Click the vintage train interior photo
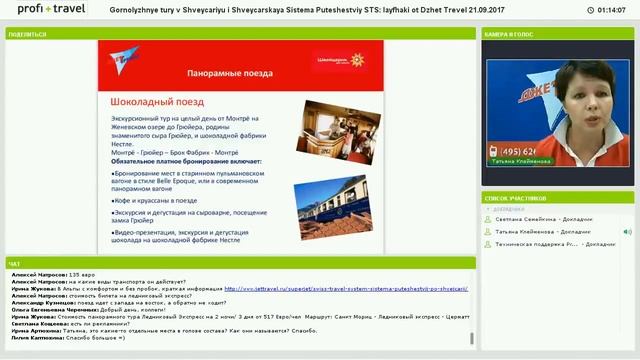This screenshot has width=640, height=360. (338, 132)
